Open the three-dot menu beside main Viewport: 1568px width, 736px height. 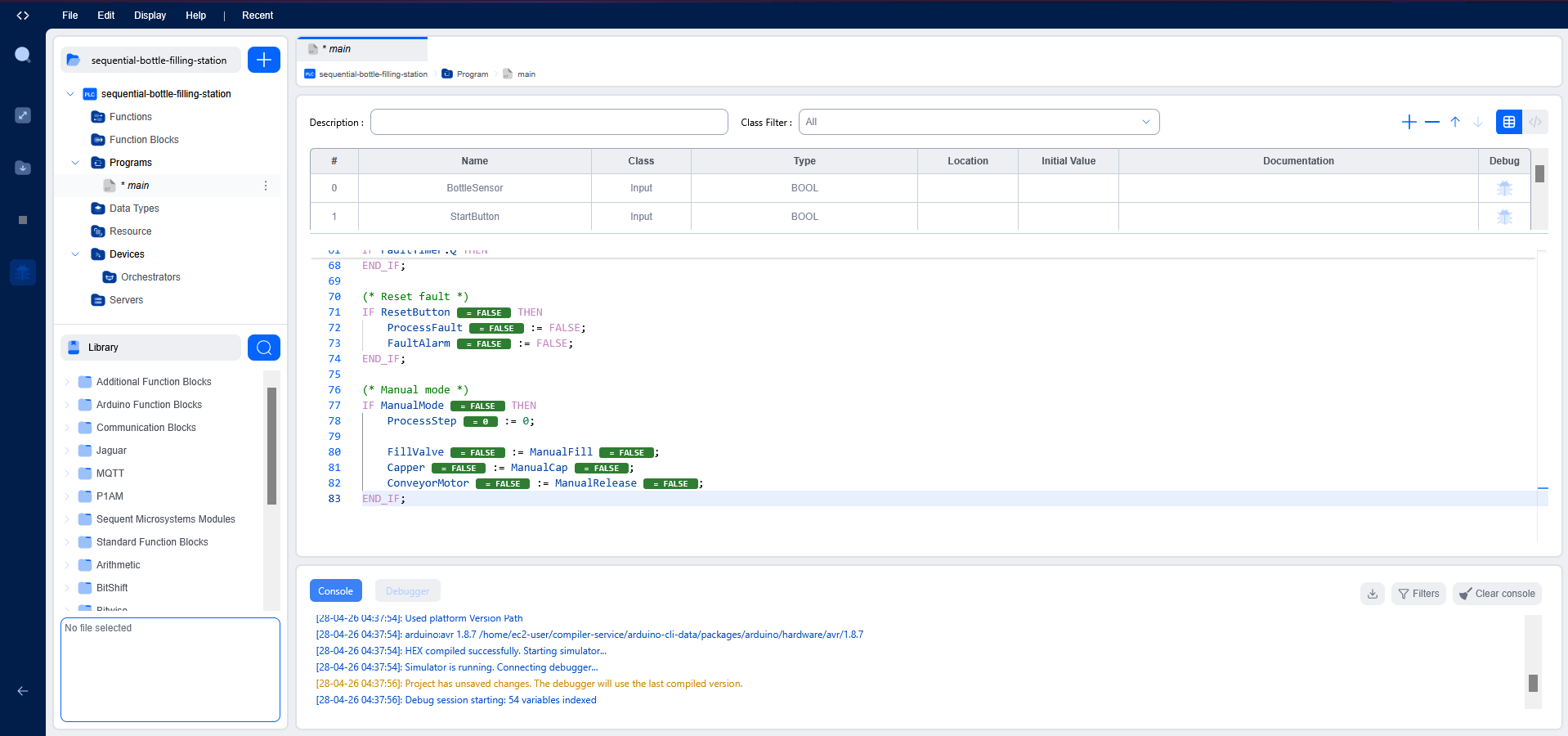point(266,186)
